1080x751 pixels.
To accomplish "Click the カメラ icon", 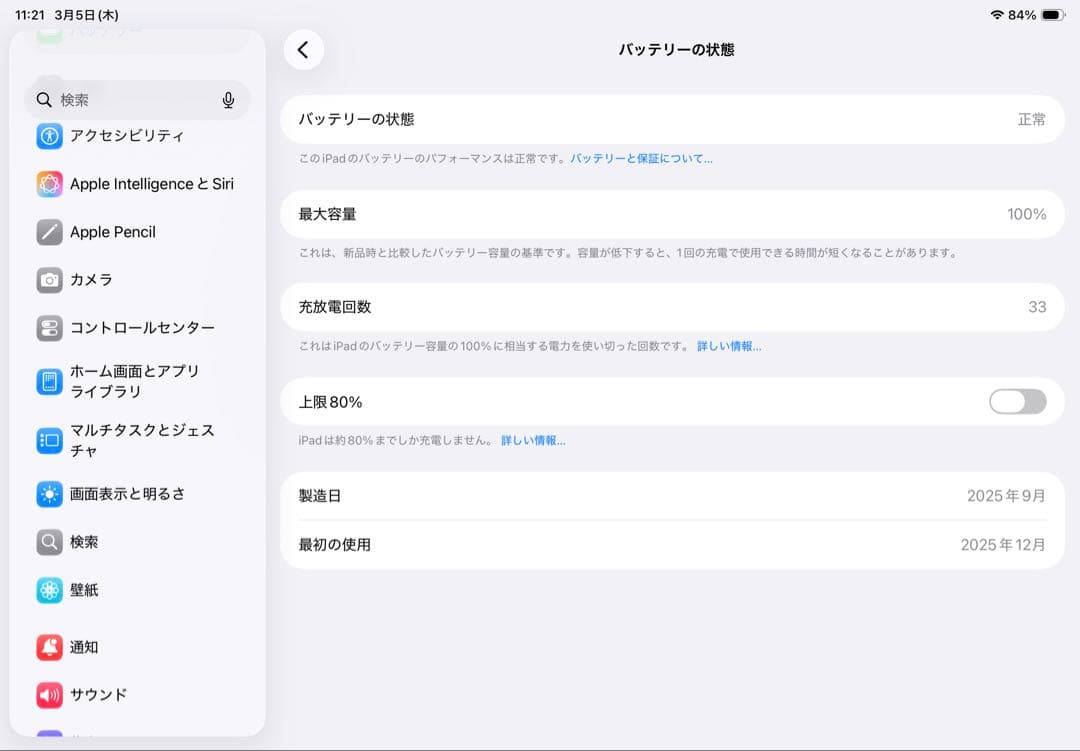I will (x=50, y=280).
